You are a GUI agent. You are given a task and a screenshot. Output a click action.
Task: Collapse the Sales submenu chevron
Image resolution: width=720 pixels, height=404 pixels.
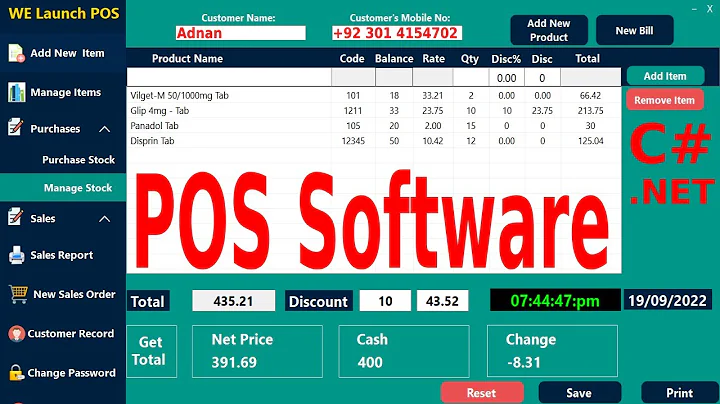[x=105, y=219]
